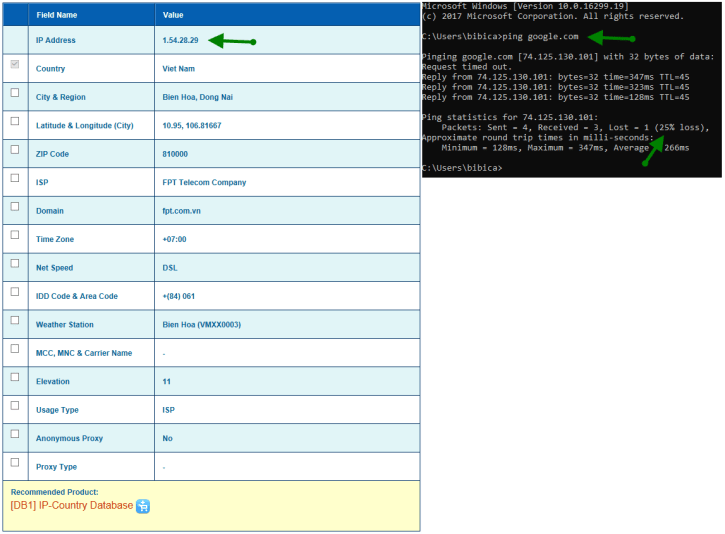This screenshot has width=725, height=534.
Task: Tick the ZIP Code checkbox
Action: [x=14, y=149]
